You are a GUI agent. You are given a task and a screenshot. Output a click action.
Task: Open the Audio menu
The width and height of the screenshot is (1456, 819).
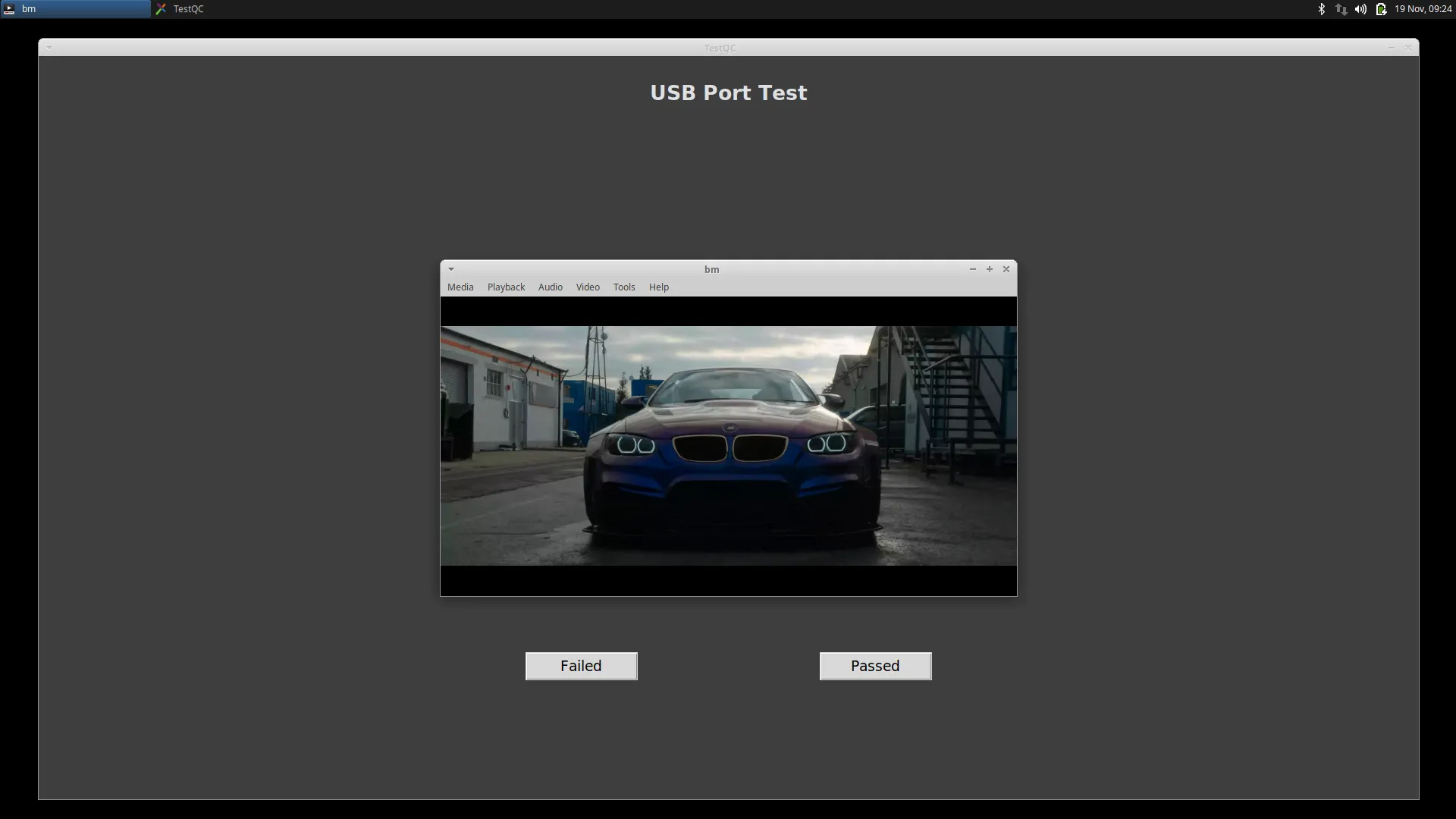(551, 287)
